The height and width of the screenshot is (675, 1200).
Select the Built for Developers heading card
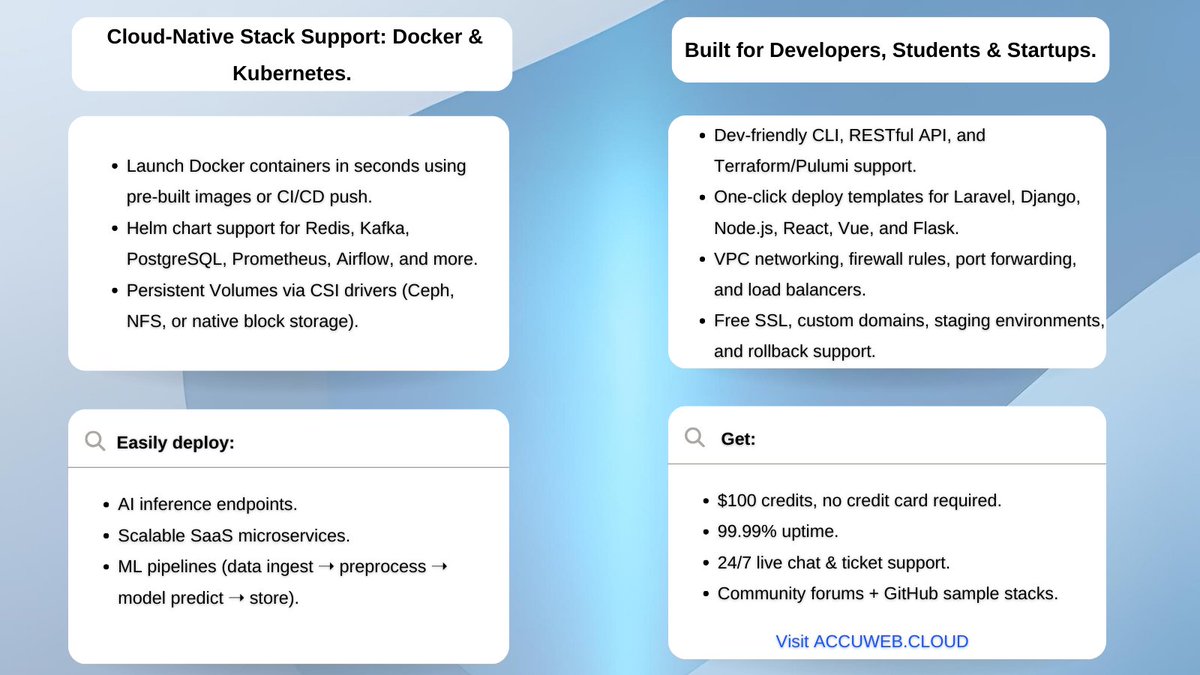(890, 50)
